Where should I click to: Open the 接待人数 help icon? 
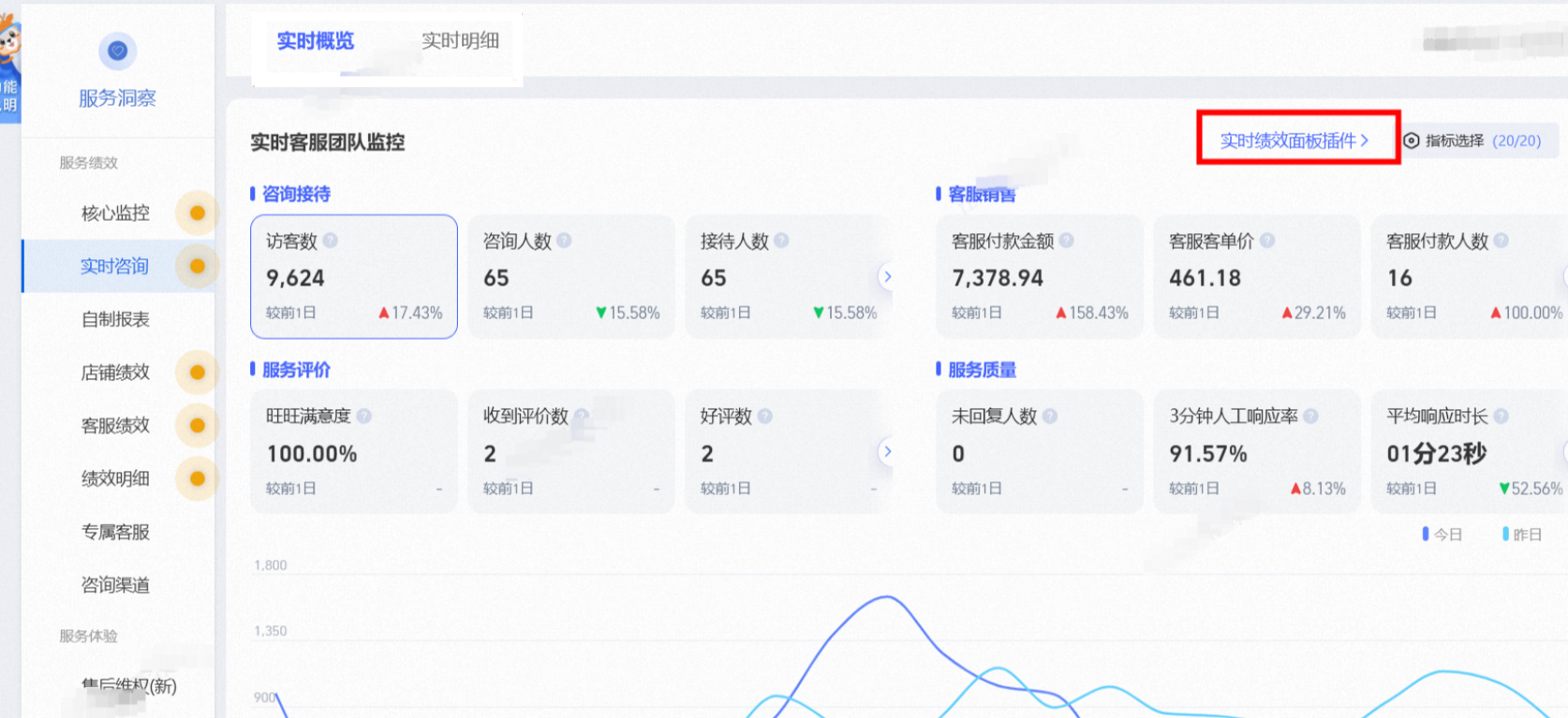tap(781, 241)
